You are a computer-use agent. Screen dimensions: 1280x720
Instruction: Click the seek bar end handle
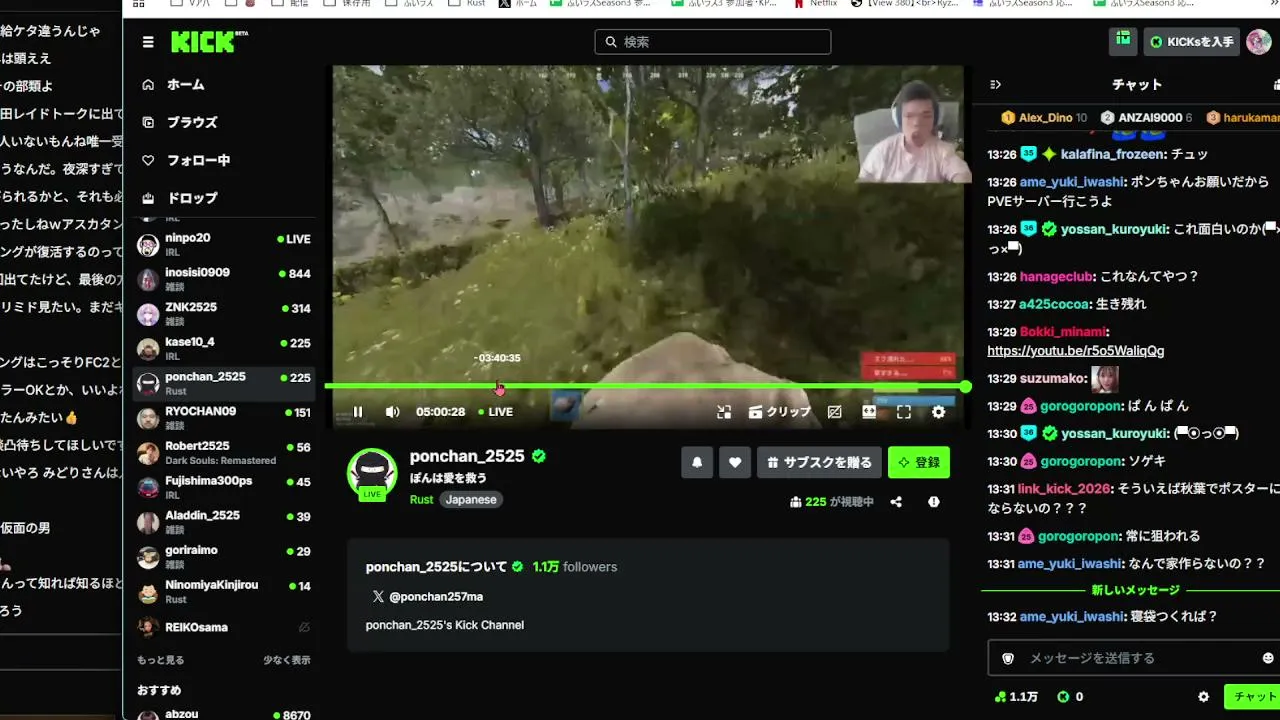click(965, 386)
